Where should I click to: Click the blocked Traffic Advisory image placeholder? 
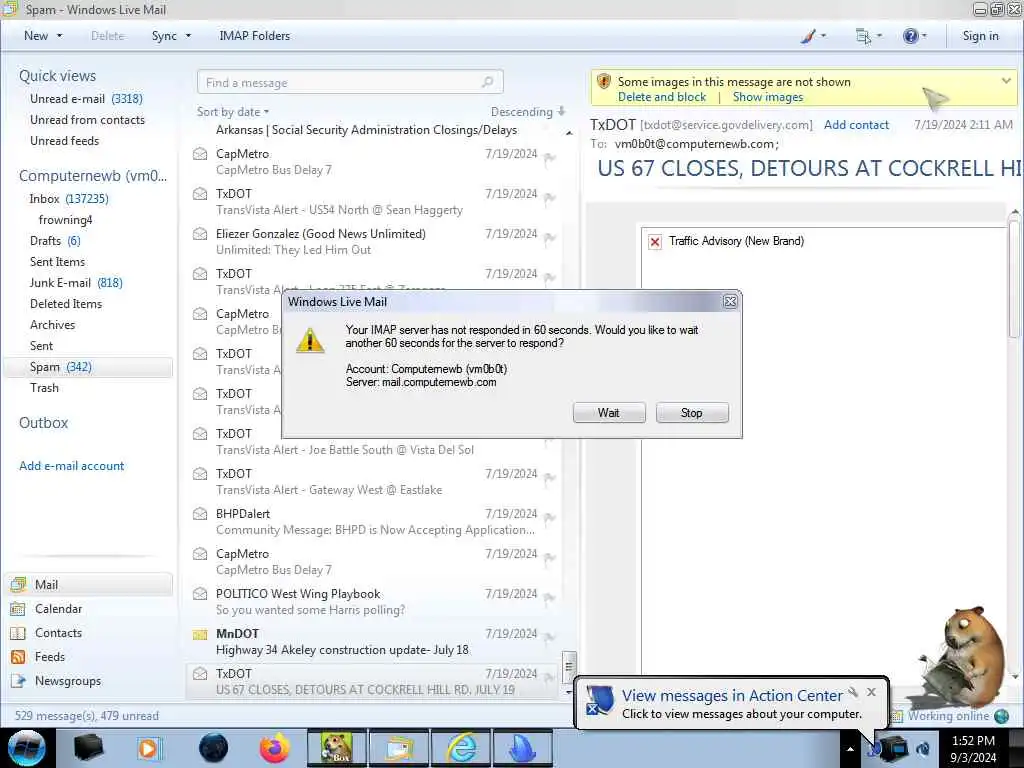(x=655, y=242)
